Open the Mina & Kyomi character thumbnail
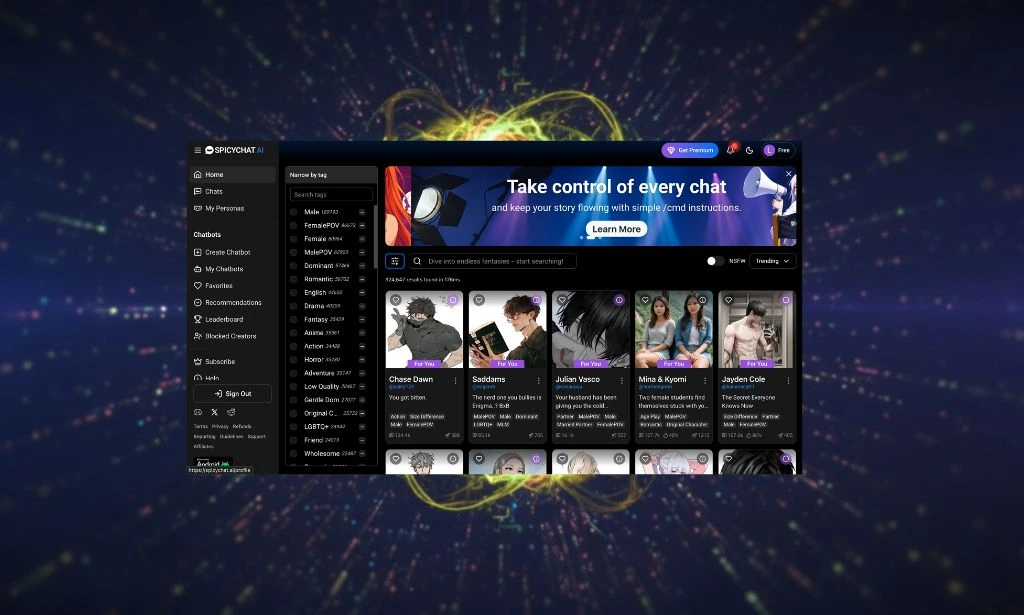This screenshot has width=1024, height=615. tap(673, 330)
